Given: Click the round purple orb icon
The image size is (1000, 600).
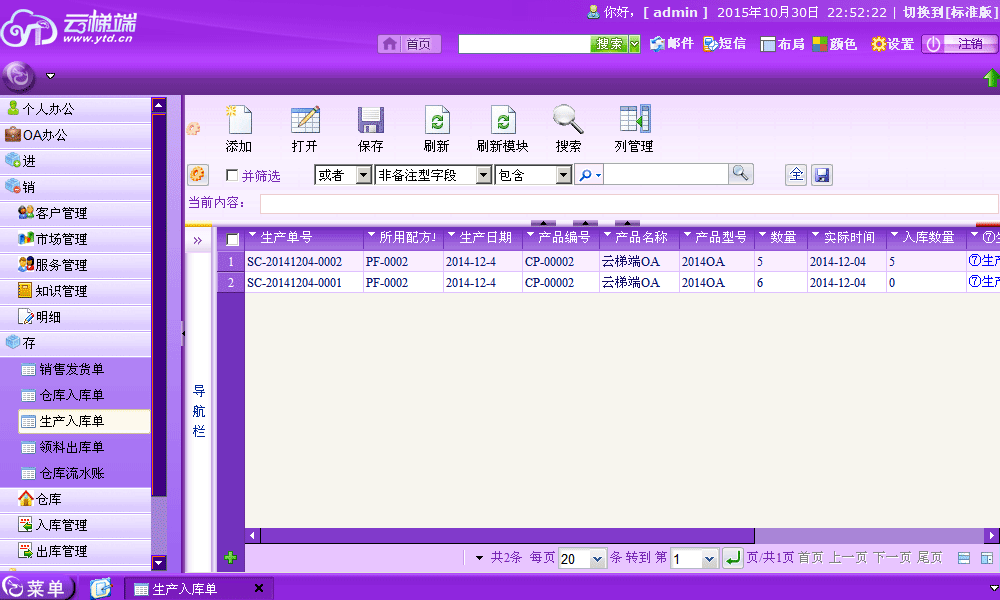Looking at the screenshot, I should pyautogui.click(x=18, y=76).
